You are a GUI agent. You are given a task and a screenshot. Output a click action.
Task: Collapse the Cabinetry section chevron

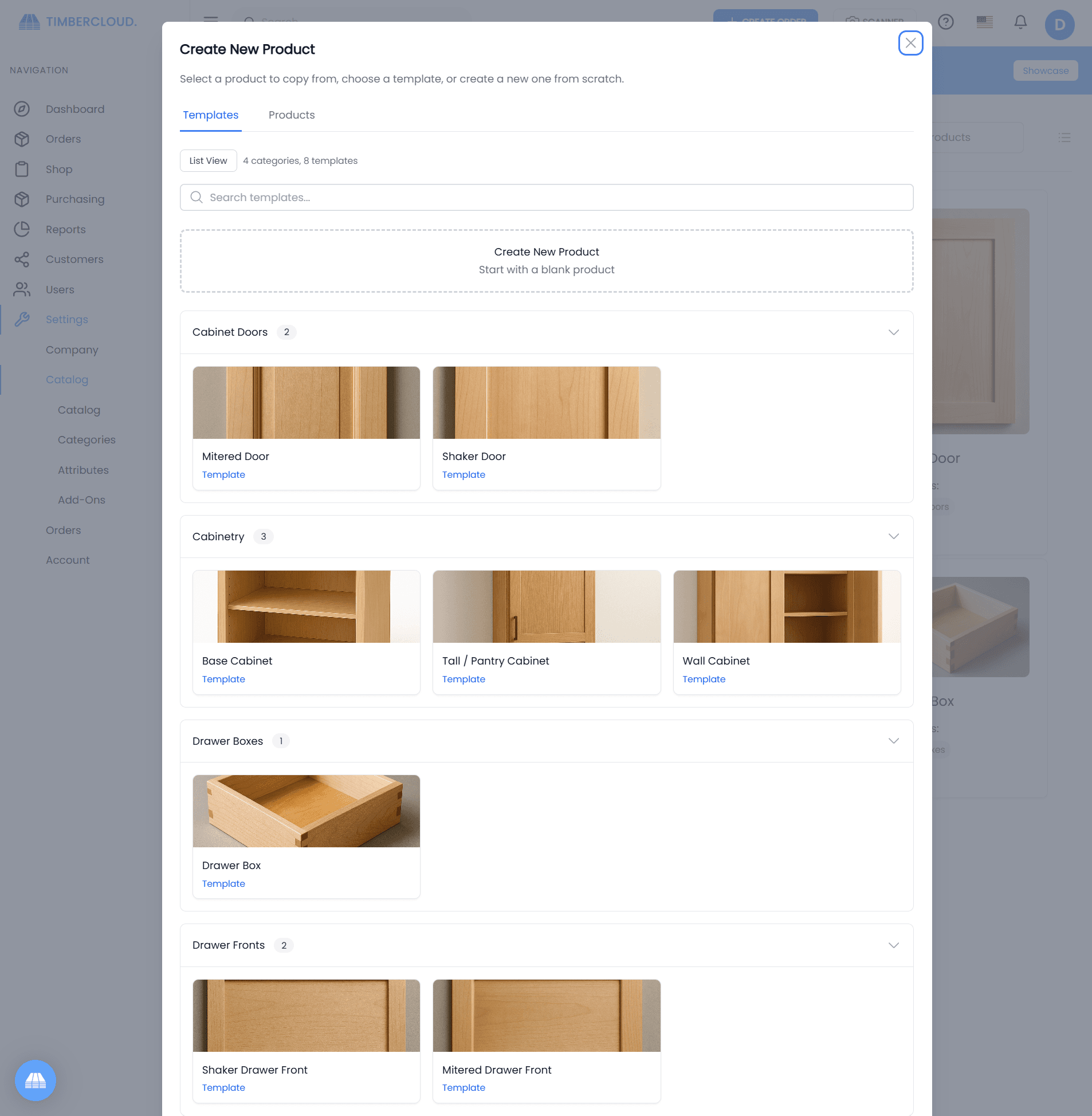893,537
